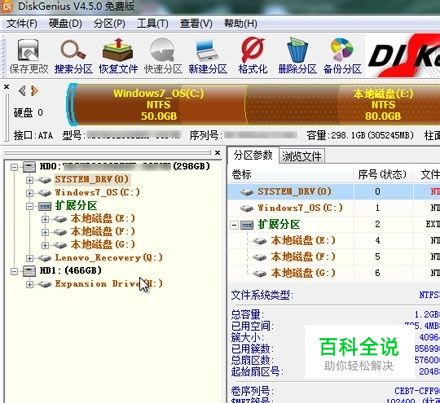Click extended partition icon in left tree

tap(44, 207)
